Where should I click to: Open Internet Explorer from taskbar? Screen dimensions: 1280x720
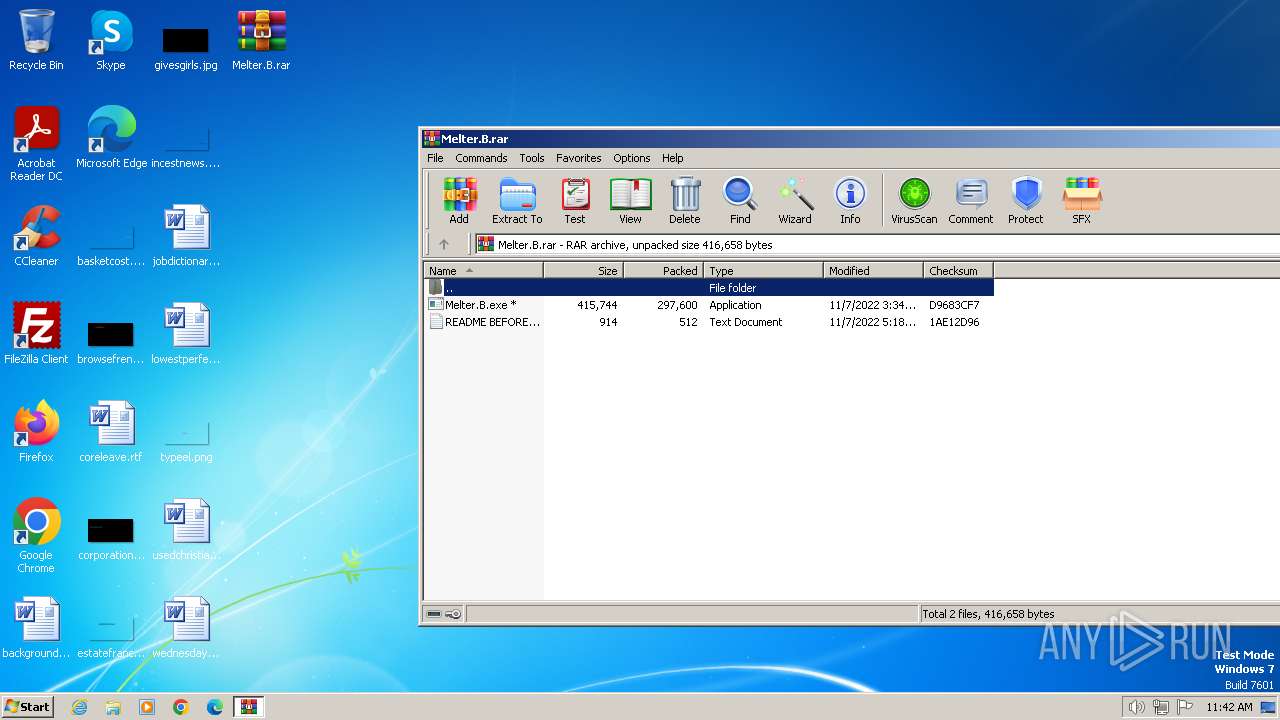point(79,707)
